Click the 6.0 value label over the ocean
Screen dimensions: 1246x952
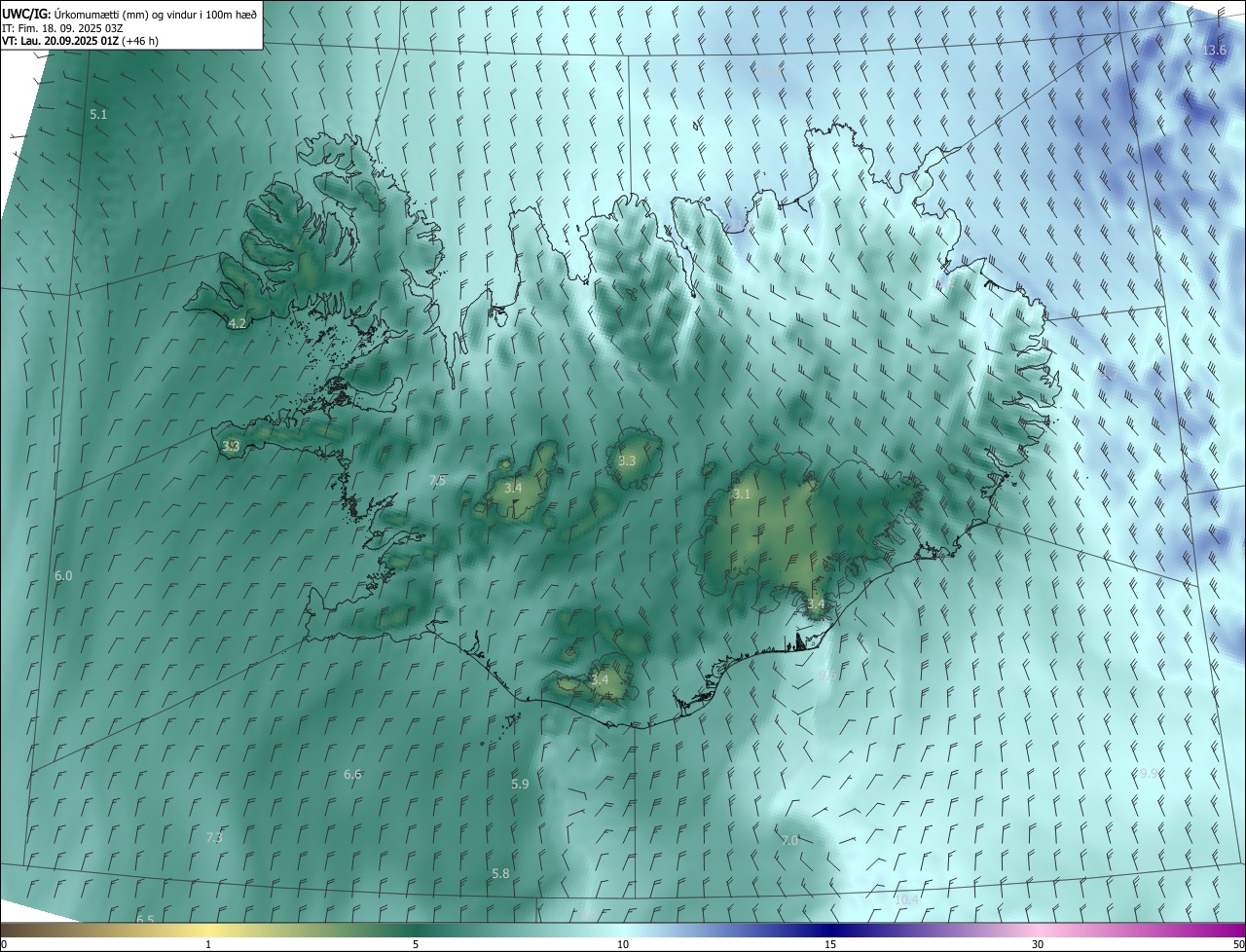(x=63, y=576)
